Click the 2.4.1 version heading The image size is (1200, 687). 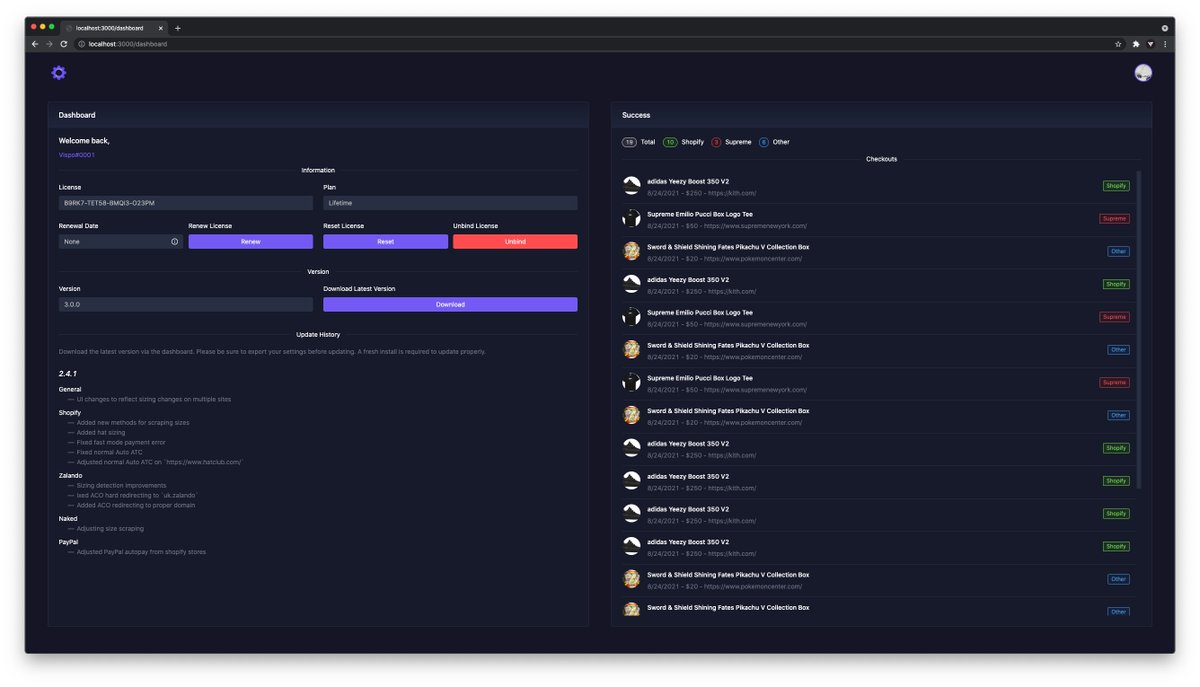[68, 373]
